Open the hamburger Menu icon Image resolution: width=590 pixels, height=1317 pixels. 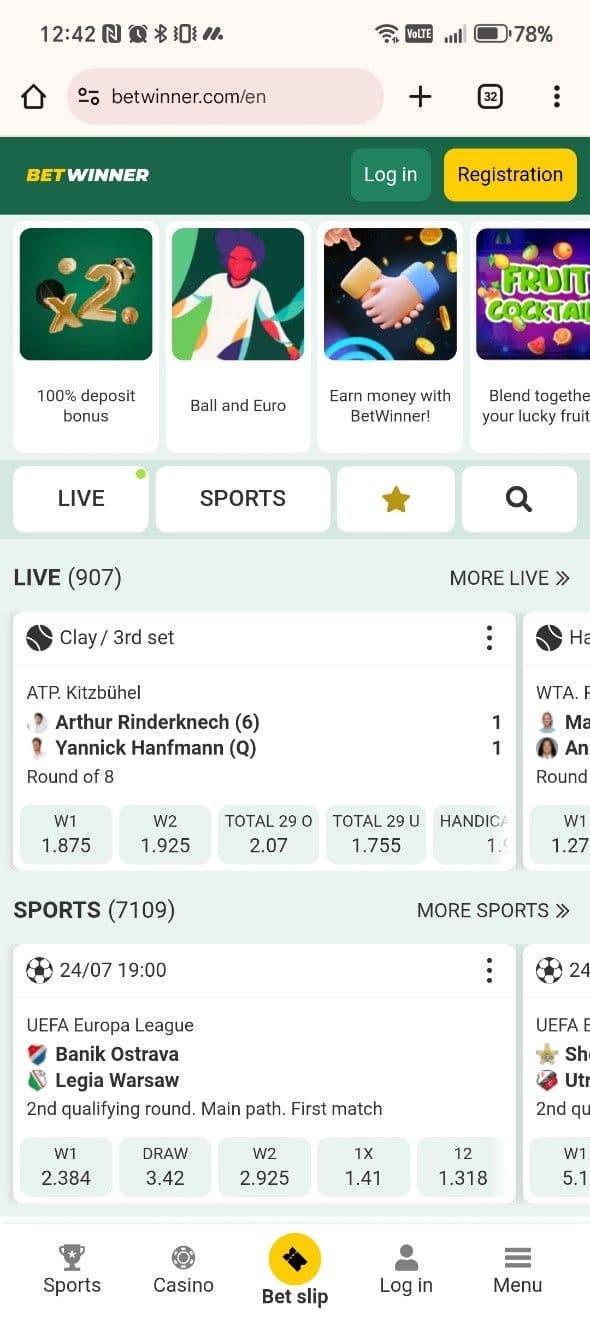517,1270
